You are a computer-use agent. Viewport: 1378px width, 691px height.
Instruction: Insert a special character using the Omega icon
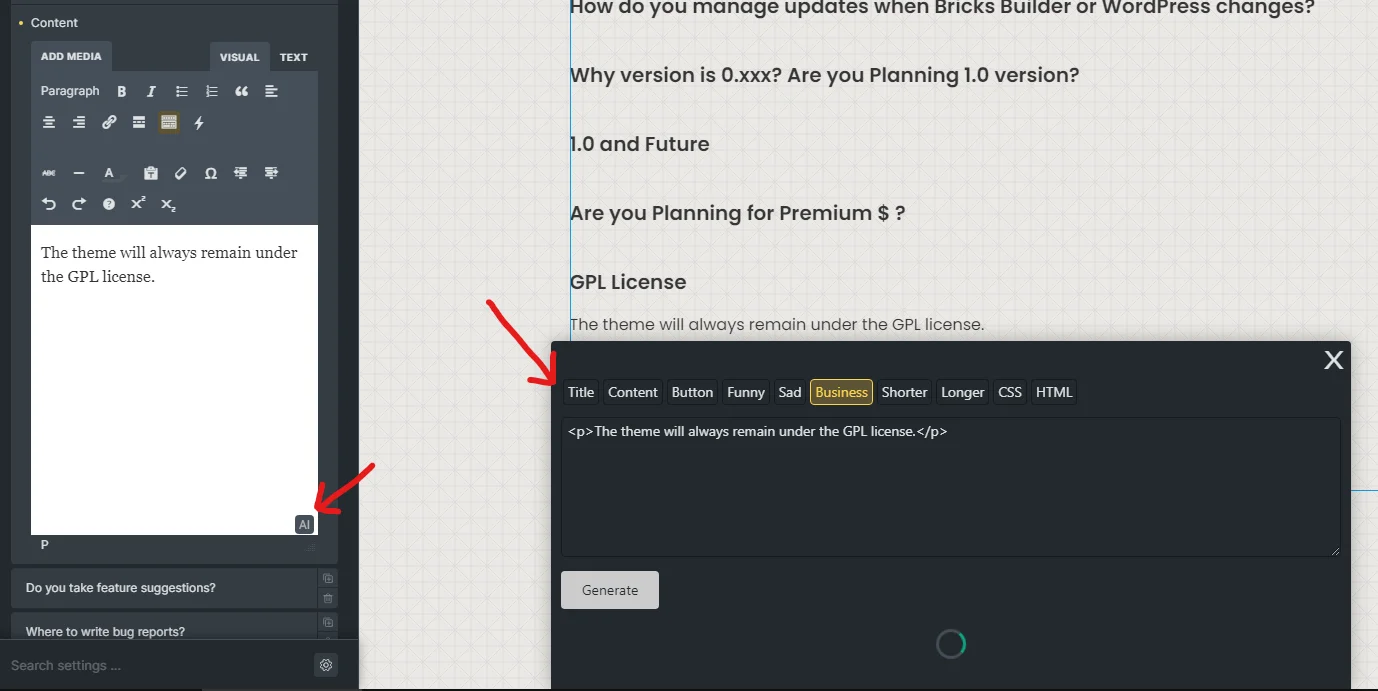click(210, 173)
